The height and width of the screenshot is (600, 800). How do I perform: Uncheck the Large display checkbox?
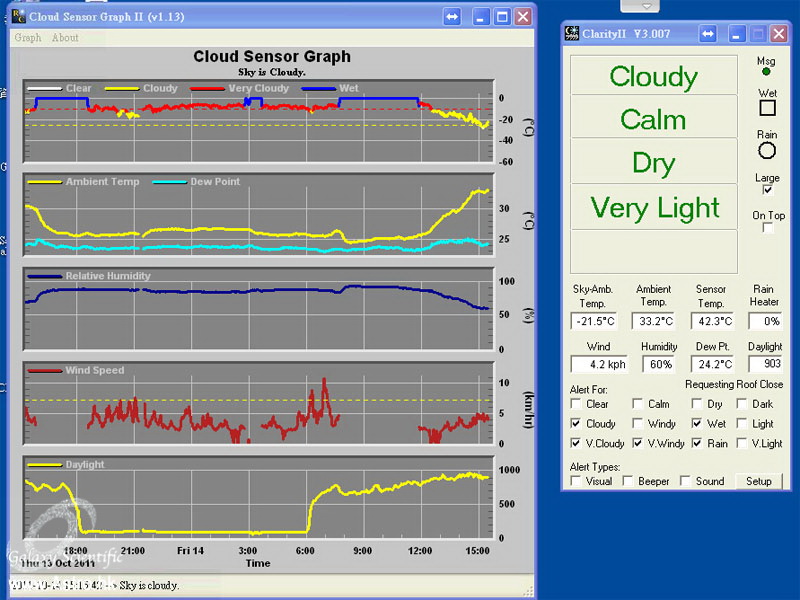click(767, 190)
